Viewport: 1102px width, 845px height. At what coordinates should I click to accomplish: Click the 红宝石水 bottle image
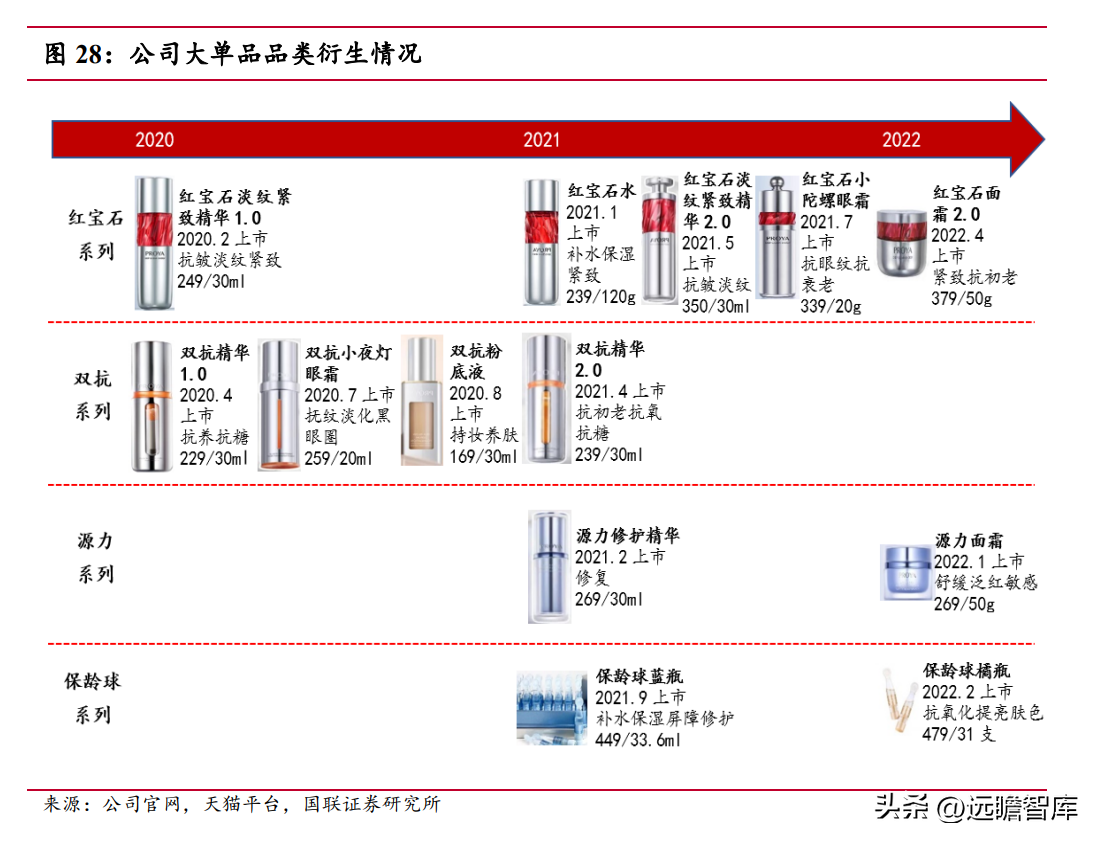coord(541,243)
